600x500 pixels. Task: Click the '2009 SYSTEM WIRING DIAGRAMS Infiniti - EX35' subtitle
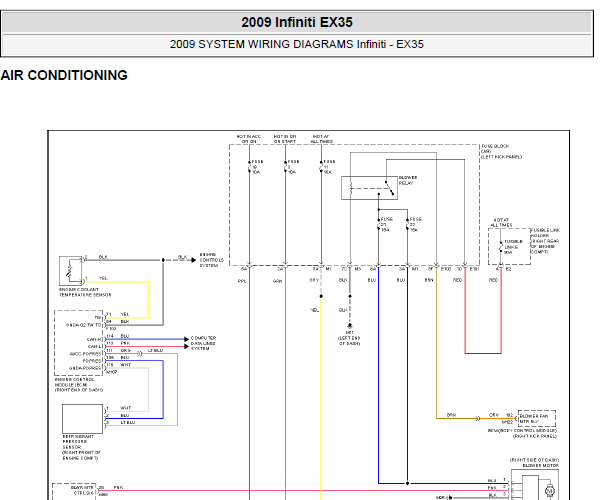coord(297,44)
